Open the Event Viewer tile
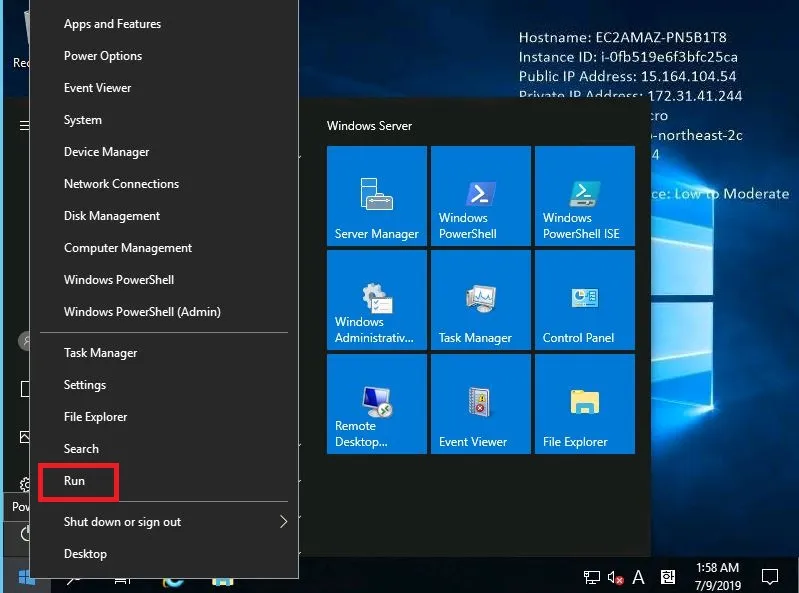799x593 pixels. pos(481,404)
